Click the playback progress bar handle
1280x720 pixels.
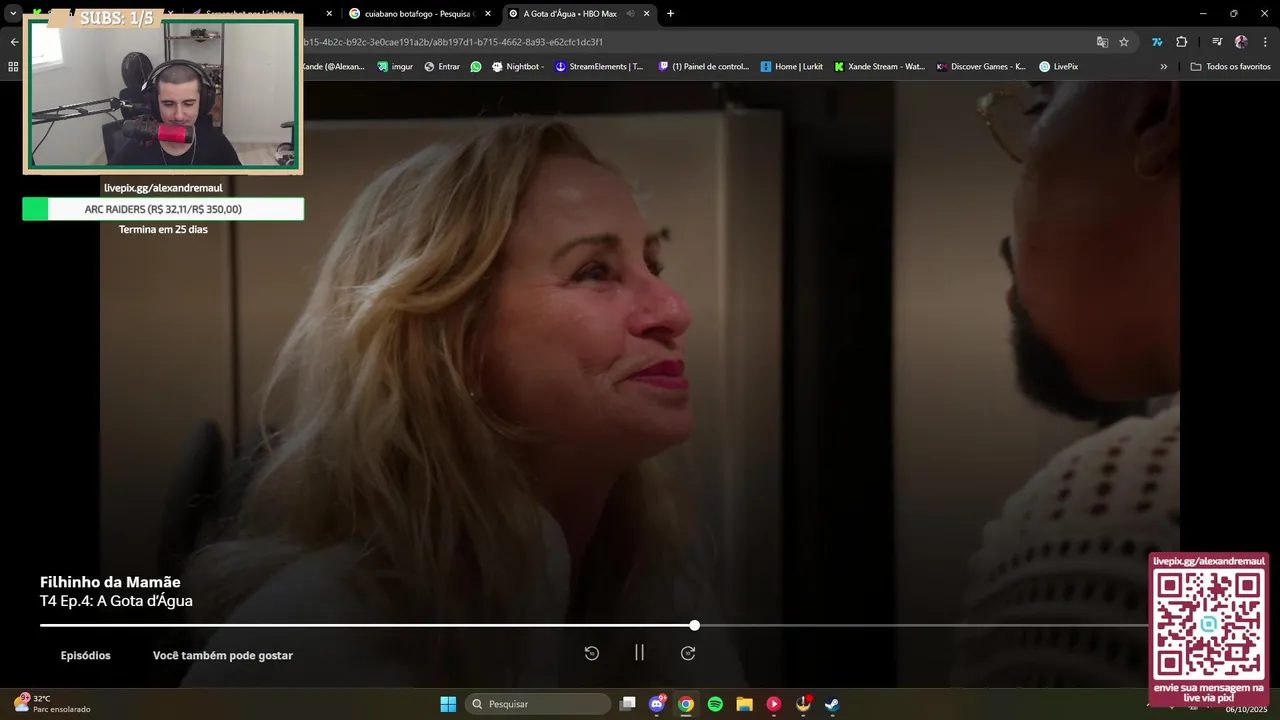[x=694, y=625]
